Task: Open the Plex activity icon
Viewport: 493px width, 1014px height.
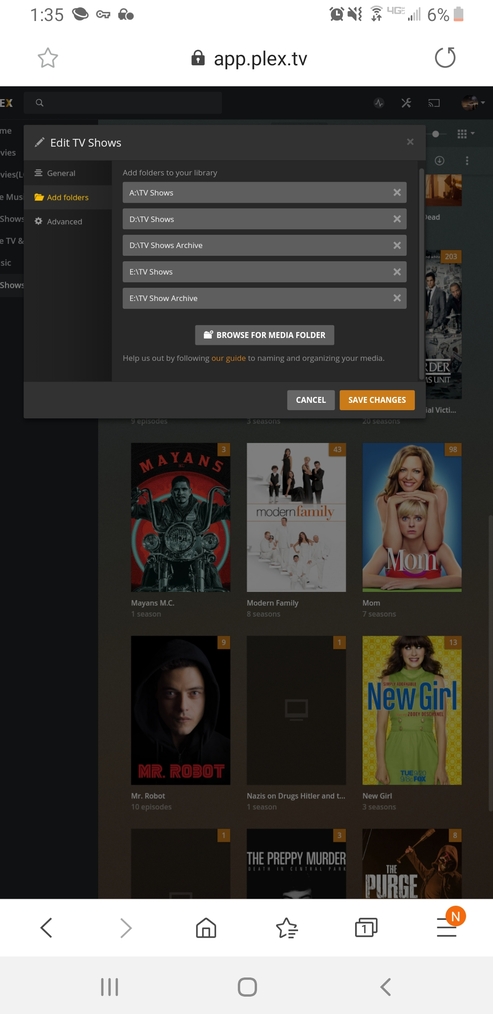Action: tap(379, 103)
